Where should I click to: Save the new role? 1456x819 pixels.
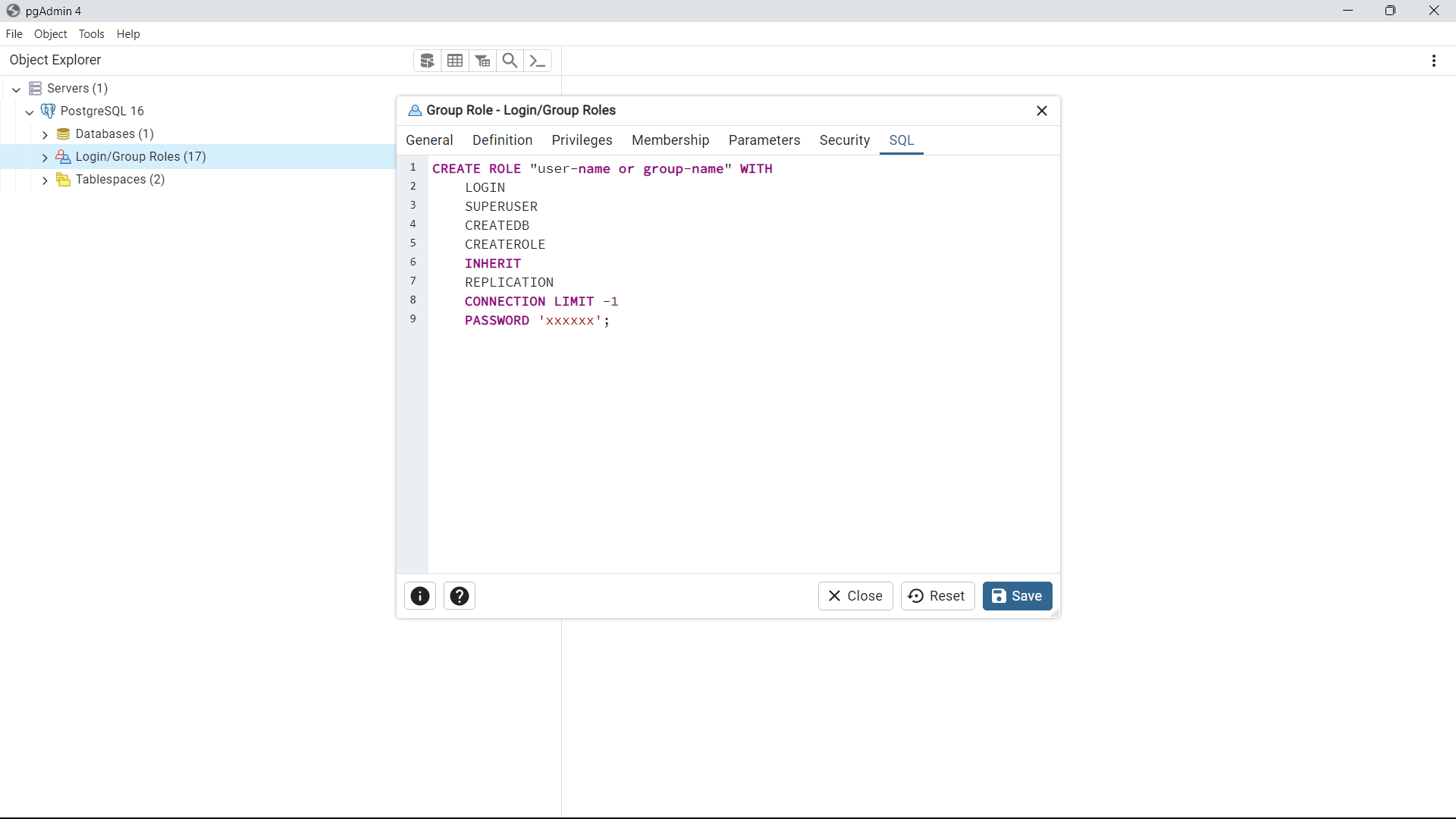tap(1018, 596)
